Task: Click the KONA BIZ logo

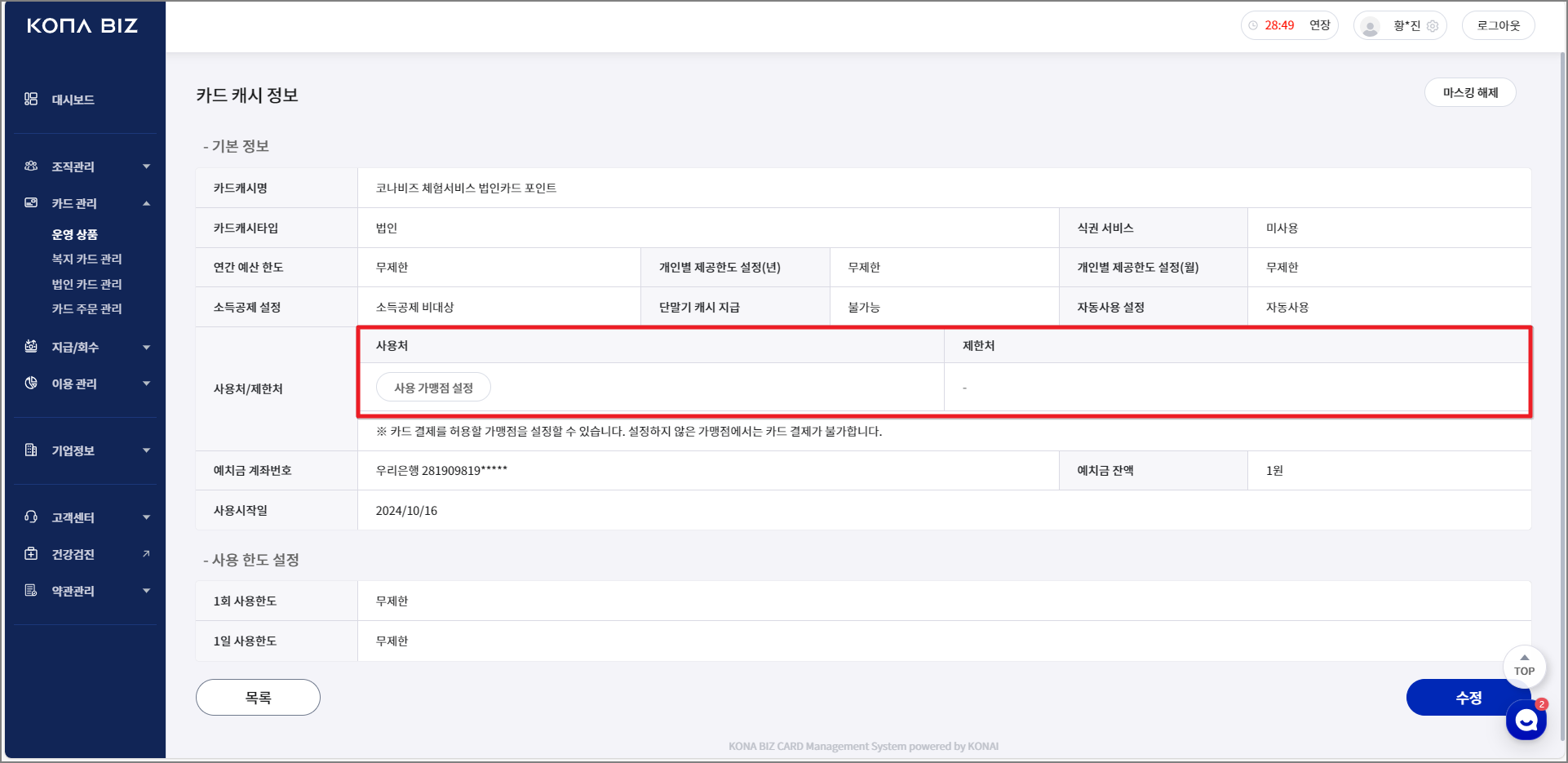Action: (x=82, y=26)
